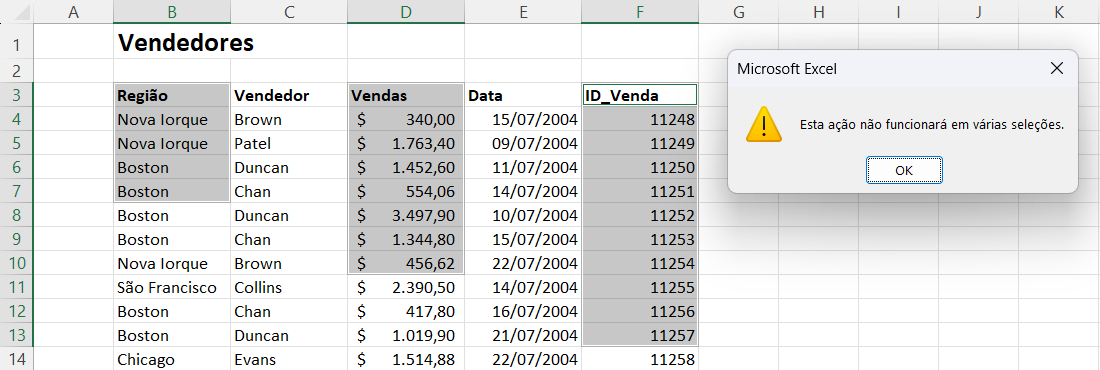This screenshot has width=1100, height=370.
Task: Click the 1.019,90 sales cell
Action: (x=406, y=335)
